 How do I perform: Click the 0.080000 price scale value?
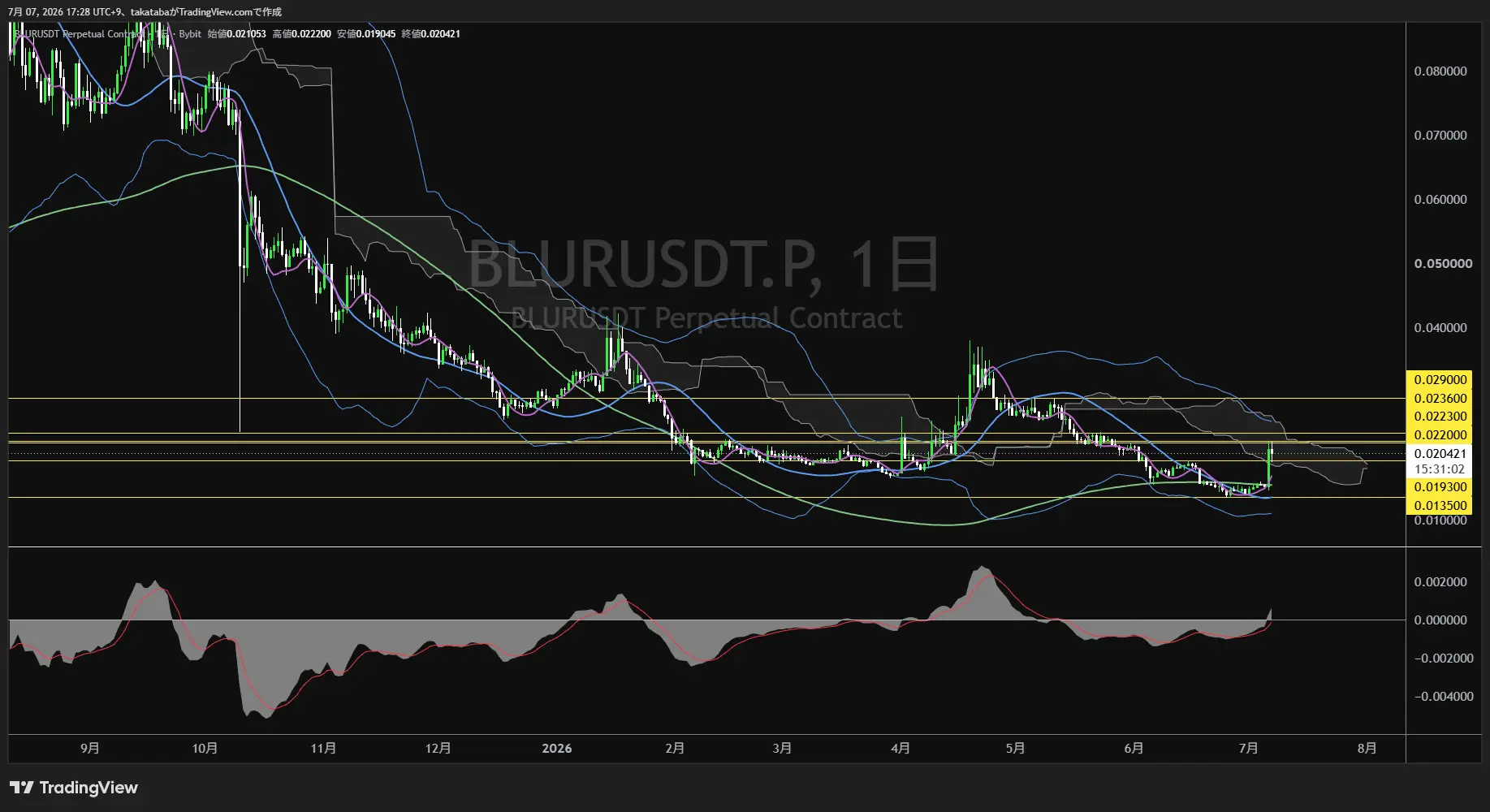[x=1440, y=71]
